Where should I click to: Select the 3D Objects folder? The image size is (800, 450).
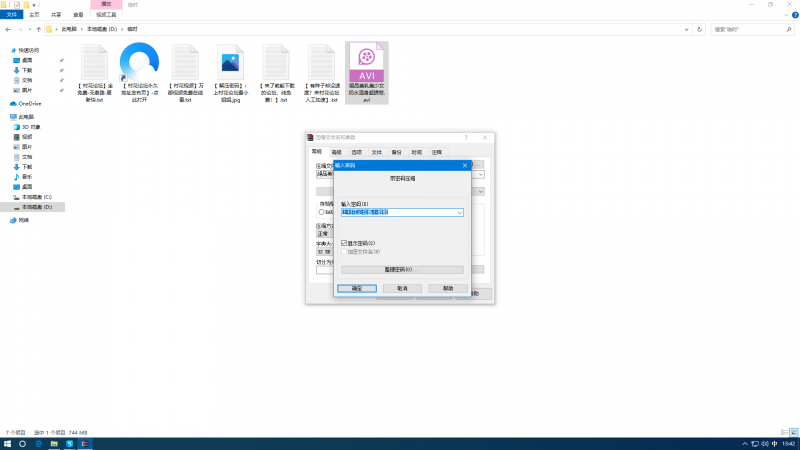(x=30, y=127)
